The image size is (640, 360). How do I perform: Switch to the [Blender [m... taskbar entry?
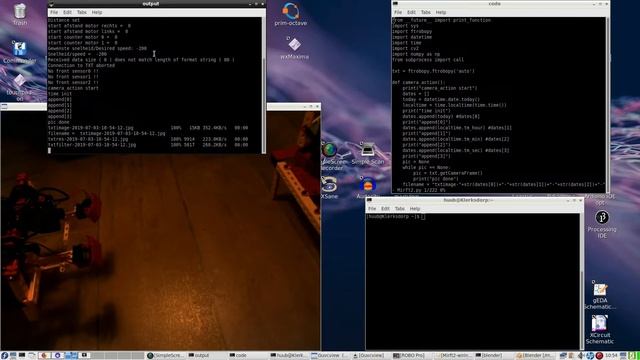pyautogui.click(x=535, y=356)
